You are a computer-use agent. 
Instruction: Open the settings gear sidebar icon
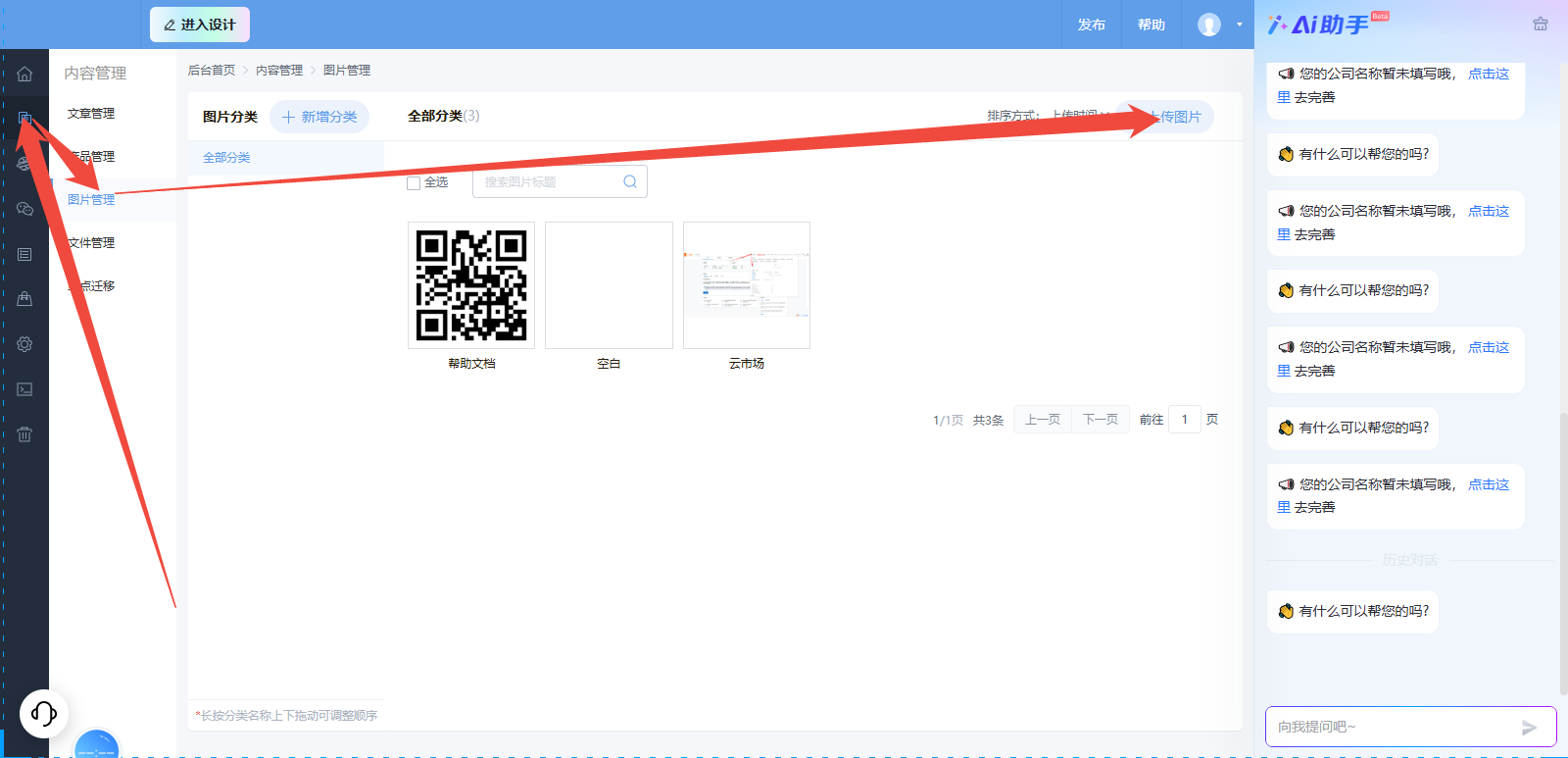pyautogui.click(x=24, y=344)
